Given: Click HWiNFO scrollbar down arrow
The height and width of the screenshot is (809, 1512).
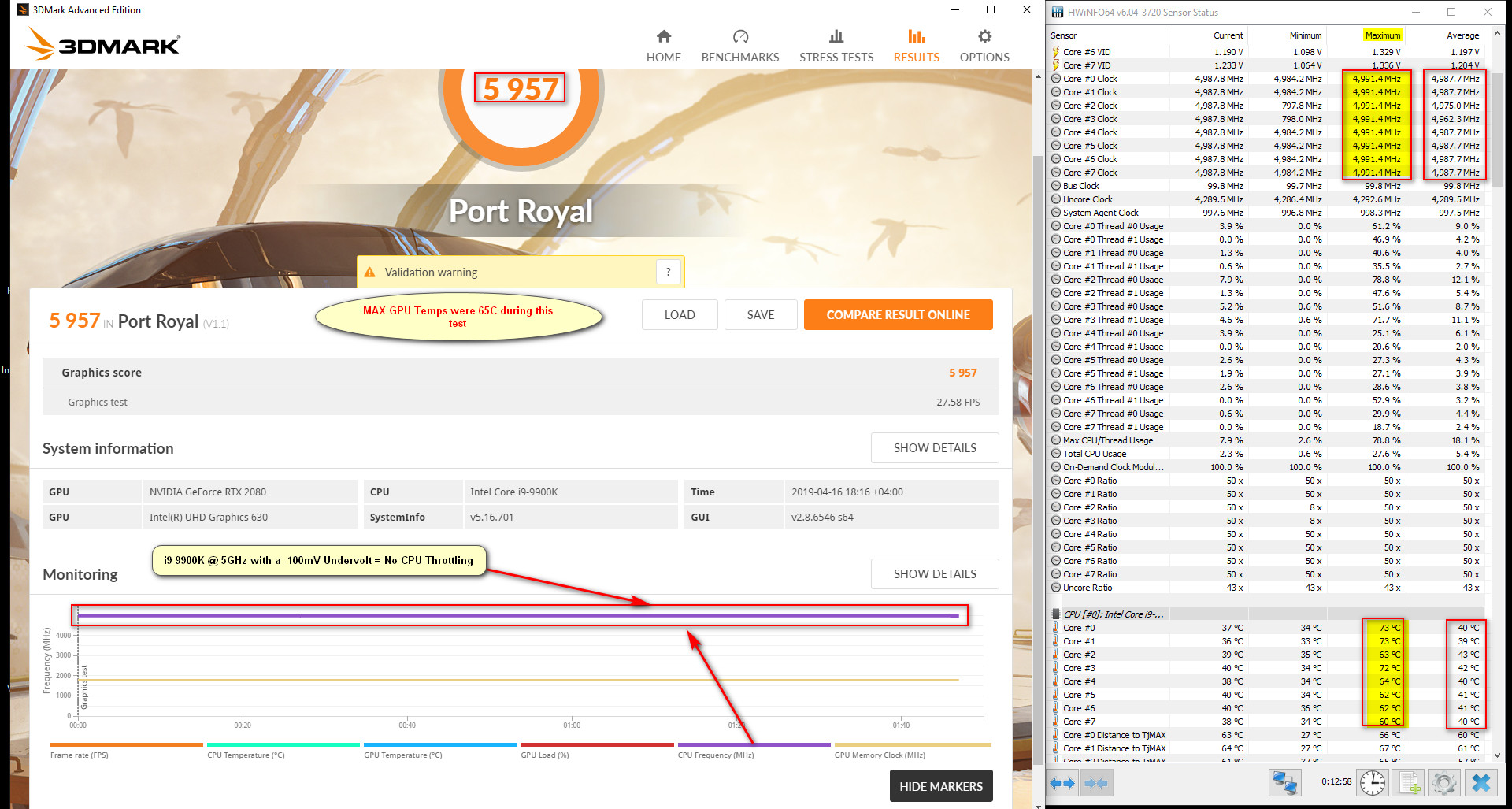Looking at the screenshot, I should (1497, 755).
